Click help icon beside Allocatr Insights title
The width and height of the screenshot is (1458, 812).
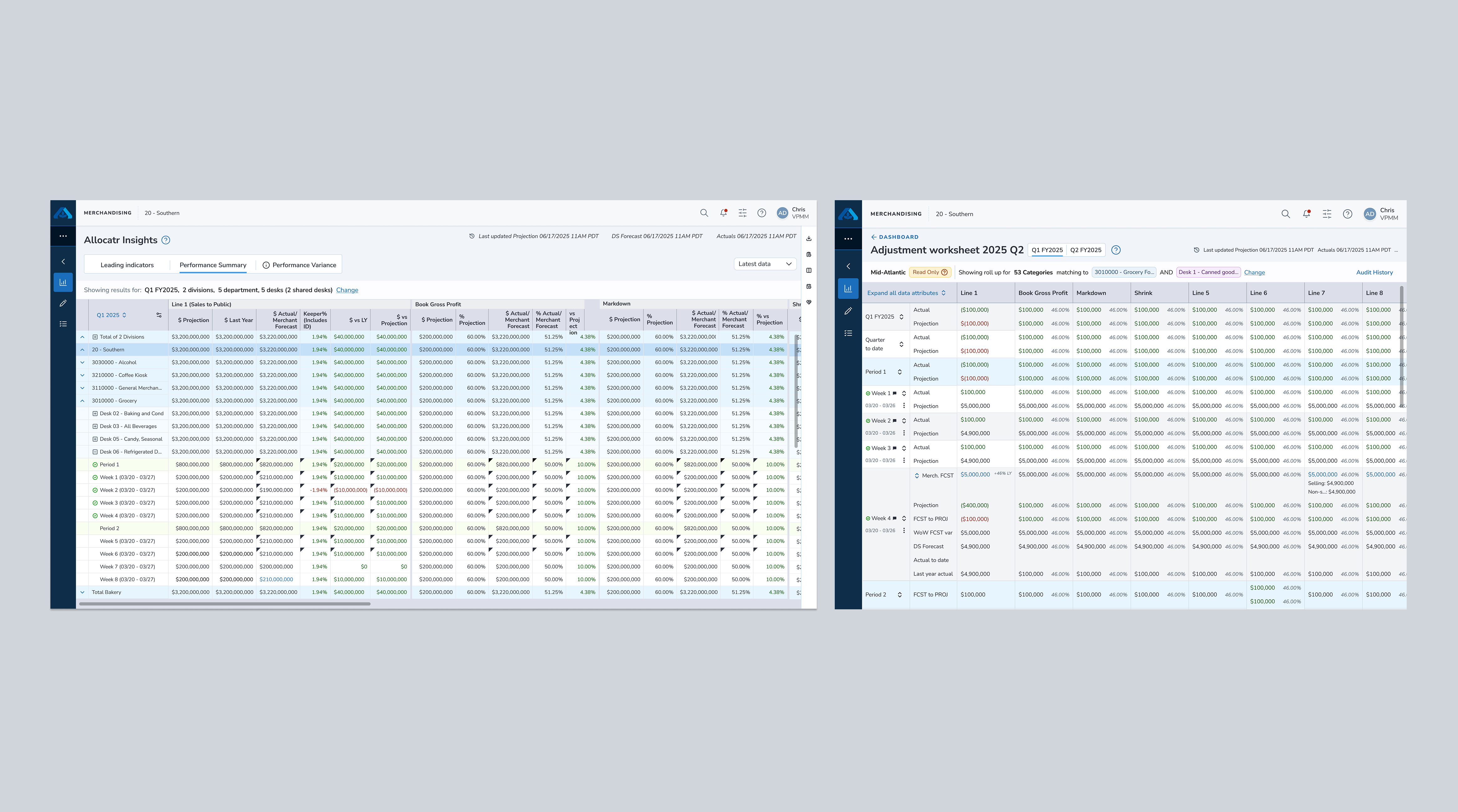click(166, 240)
